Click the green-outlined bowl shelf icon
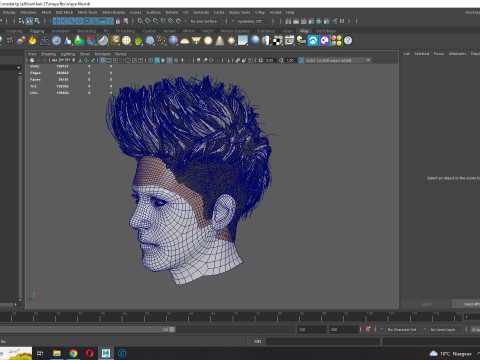480x360 pixels. coord(103,41)
